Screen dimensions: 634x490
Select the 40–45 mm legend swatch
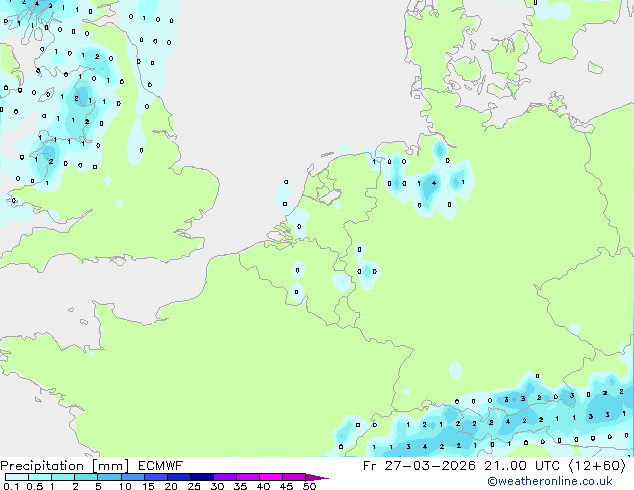[x=271, y=477]
